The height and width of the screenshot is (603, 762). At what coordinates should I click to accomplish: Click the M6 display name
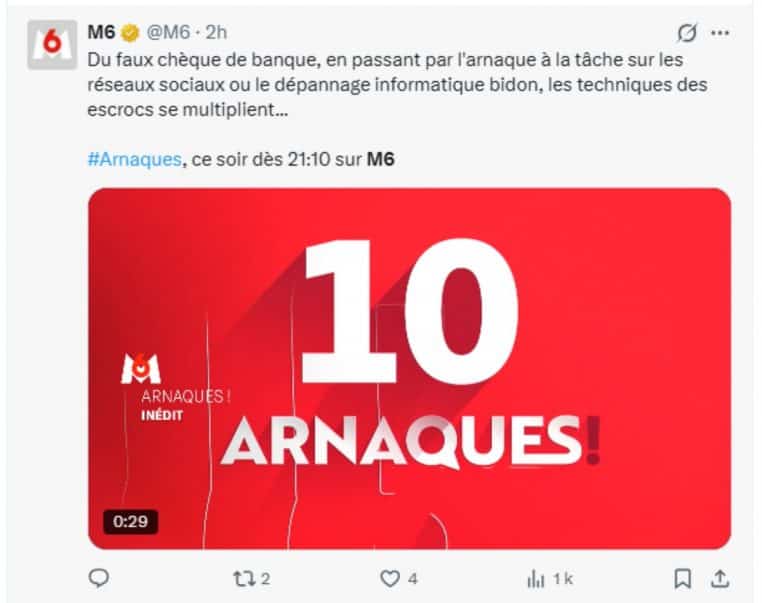pyautogui.click(x=101, y=32)
